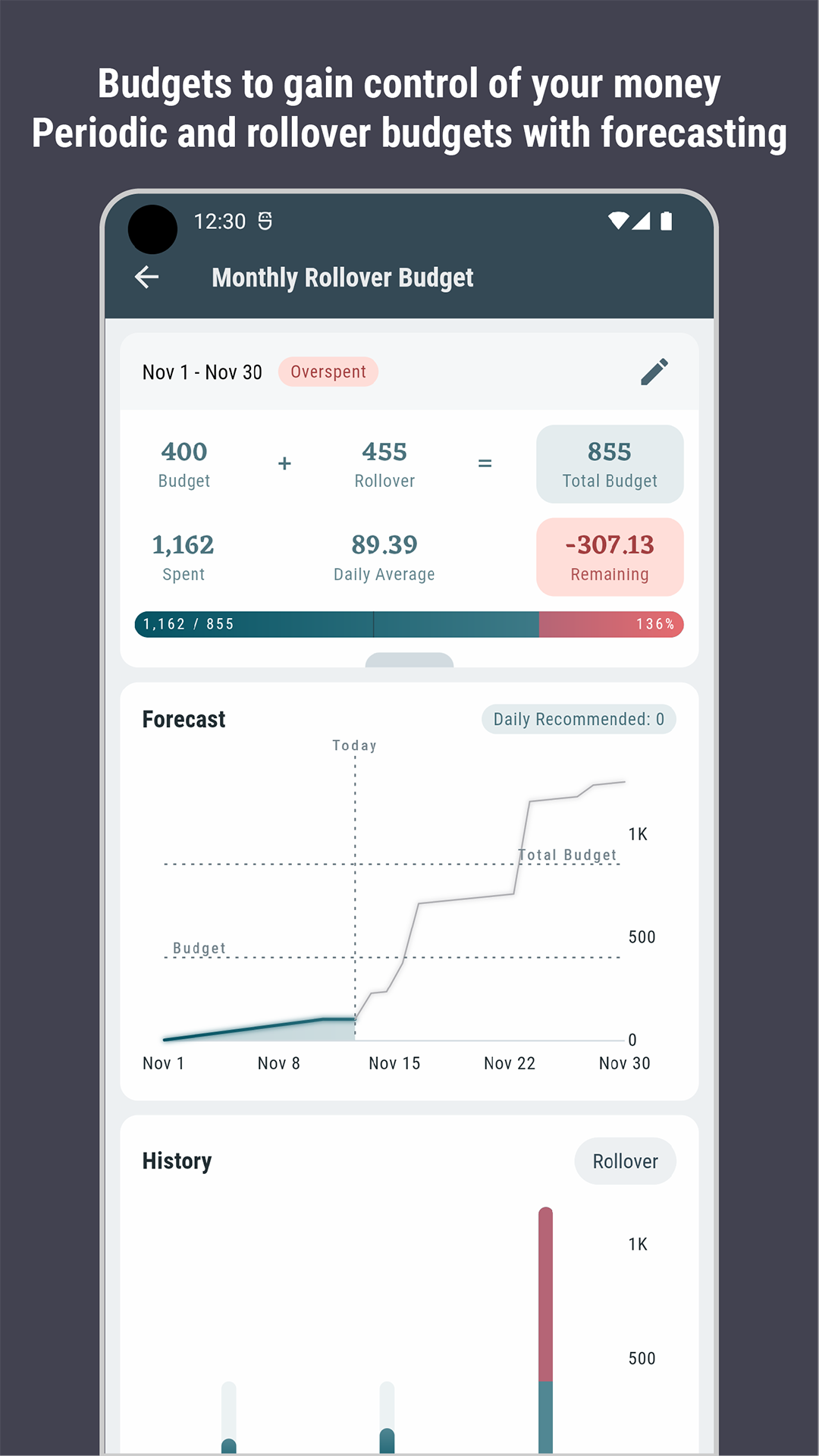Tap the equals sign before Total Budget

point(485,463)
